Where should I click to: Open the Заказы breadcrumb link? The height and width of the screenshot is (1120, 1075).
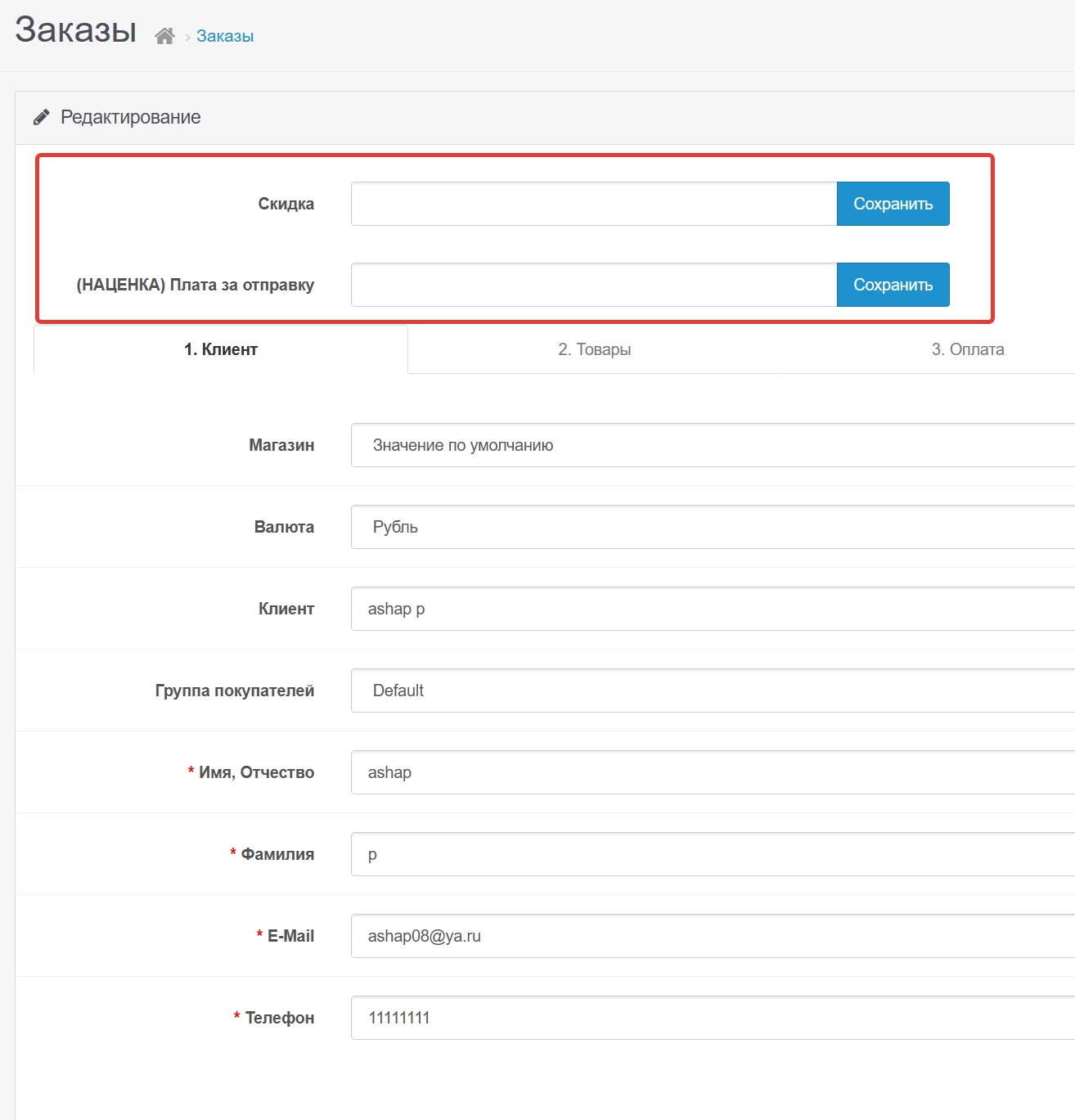[x=225, y=36]
